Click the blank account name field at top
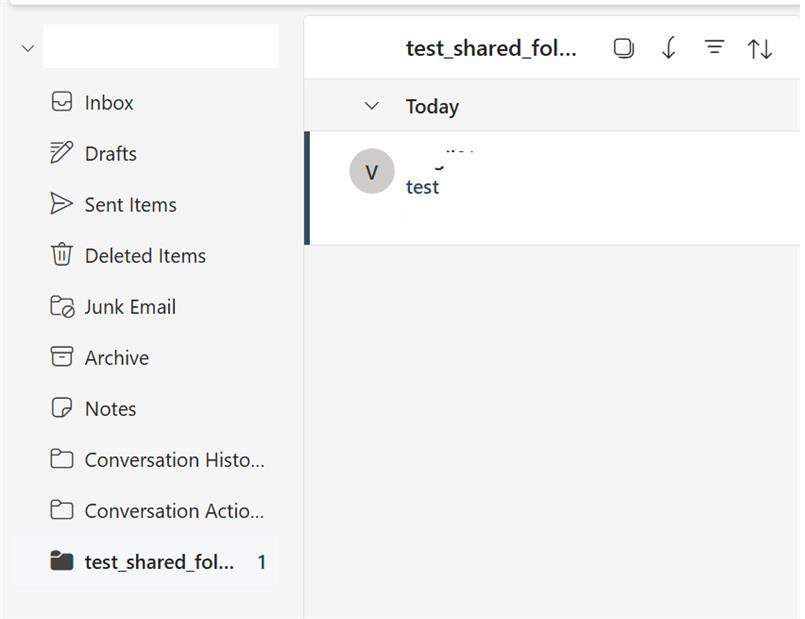The image size is (805, 619). [160, 47]
